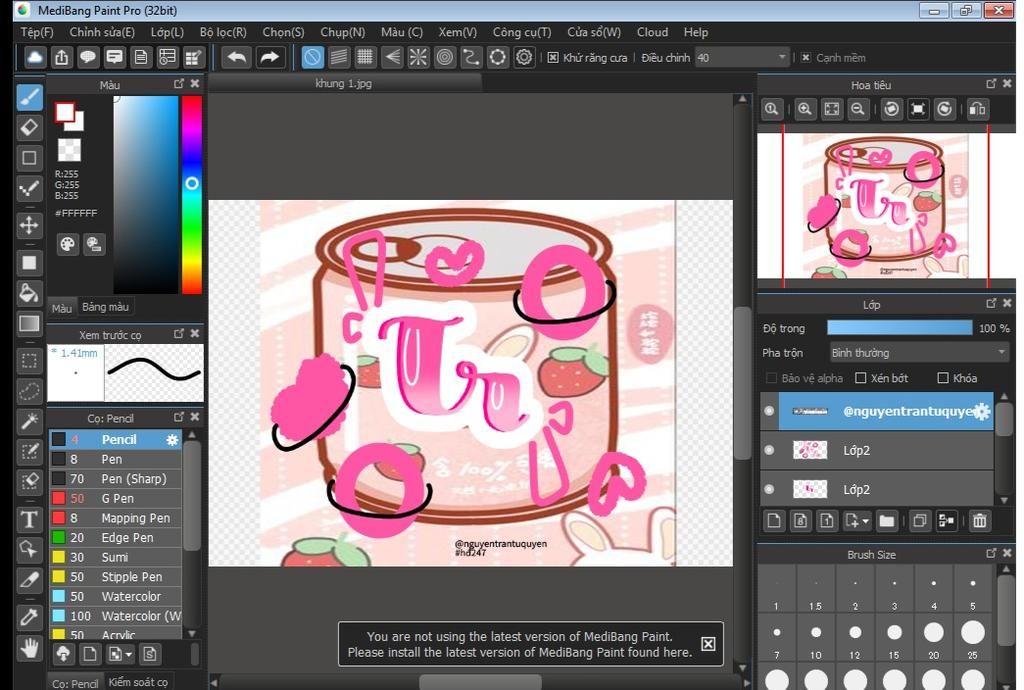Select the Magic Wand tool
The image size is (1024, 690).
point(29,421)
